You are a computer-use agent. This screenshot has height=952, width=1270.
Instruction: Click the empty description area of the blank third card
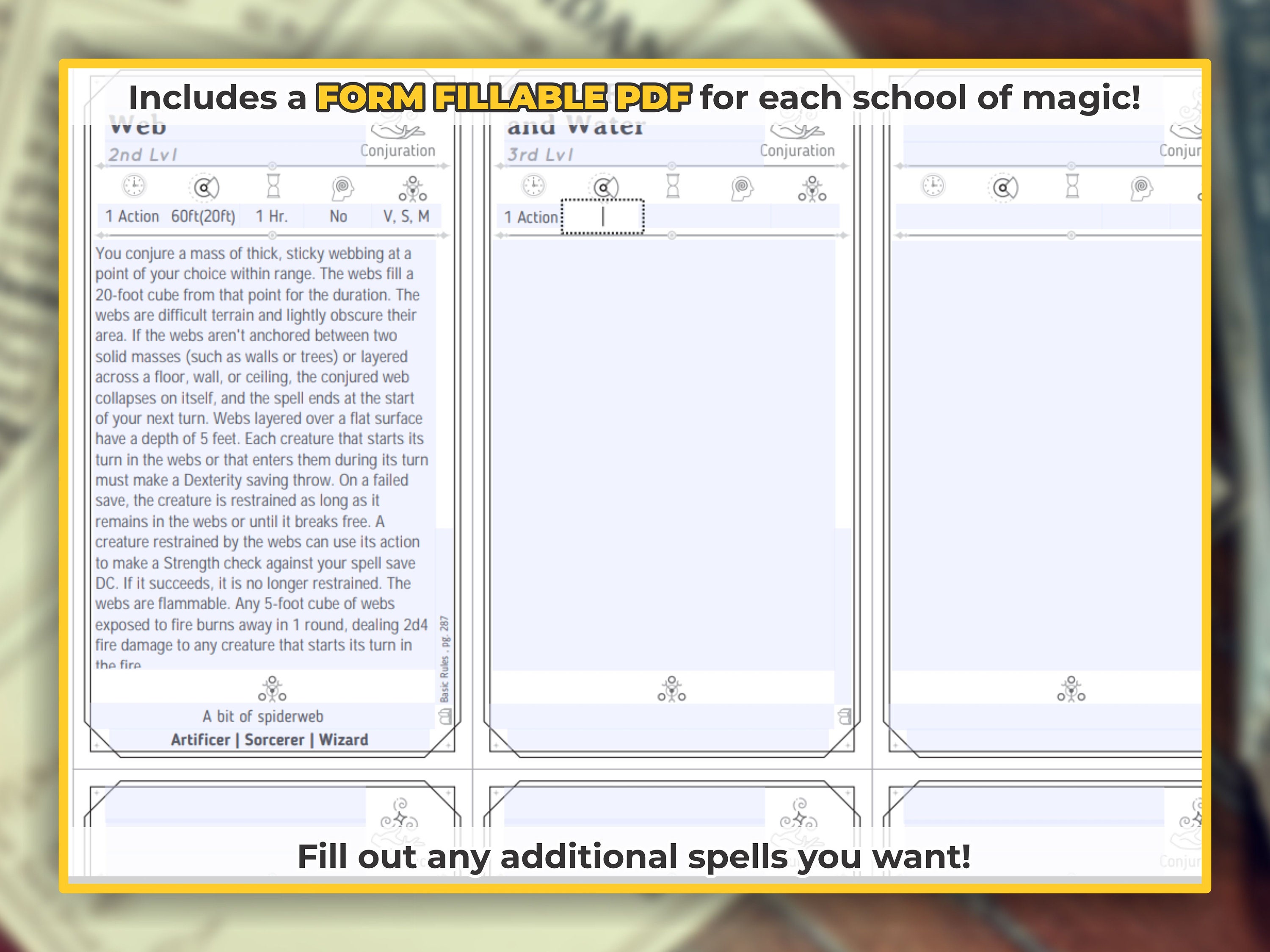coord(1046,456)
